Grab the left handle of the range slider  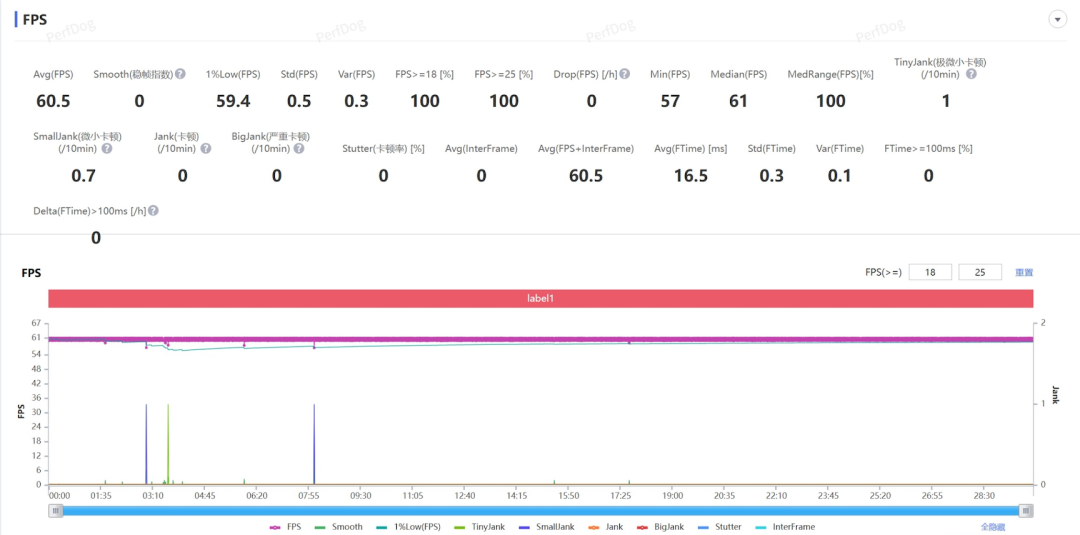pos(56,510)
